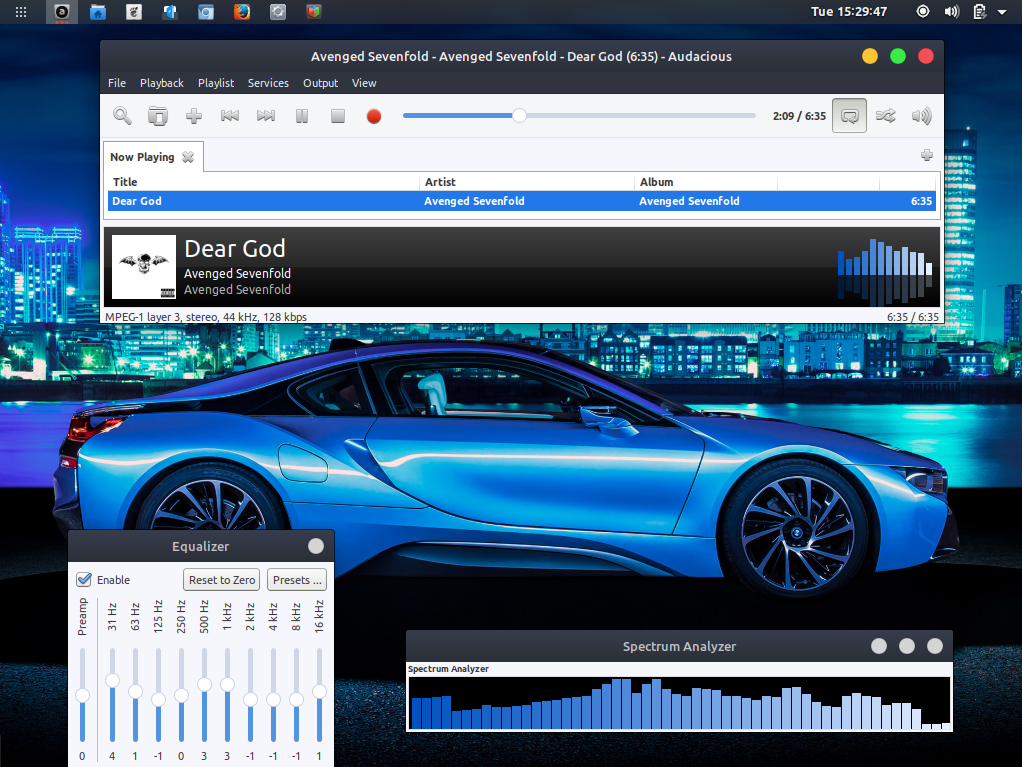Sort playlist by Album column header
1022x767 pixels.
pyautogui.click(x=706, y=182)
